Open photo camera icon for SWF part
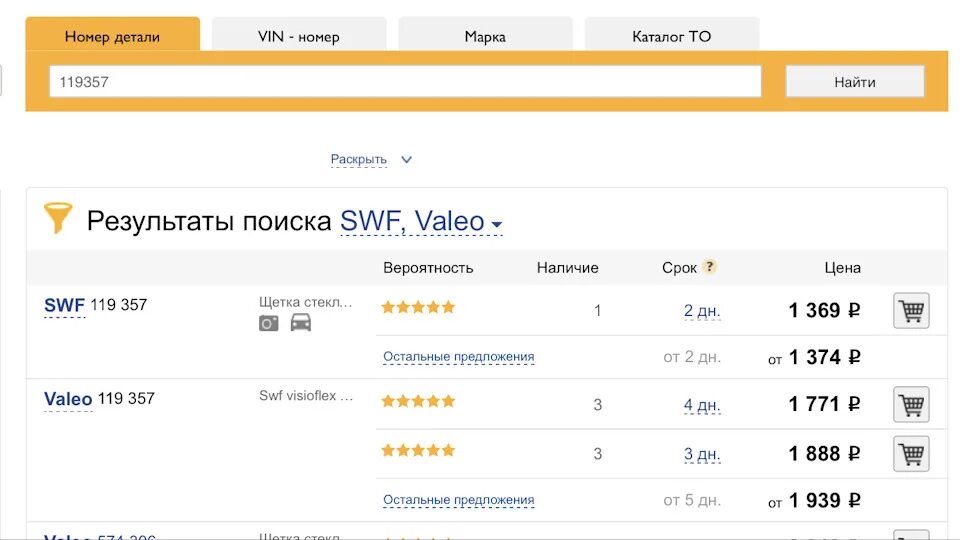 pos(268,323)
